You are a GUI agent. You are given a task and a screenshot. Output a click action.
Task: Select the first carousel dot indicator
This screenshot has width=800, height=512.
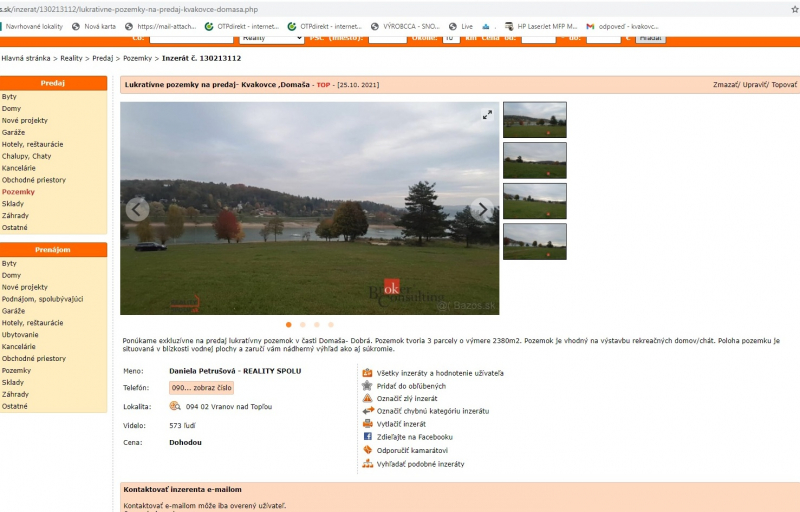289,325
